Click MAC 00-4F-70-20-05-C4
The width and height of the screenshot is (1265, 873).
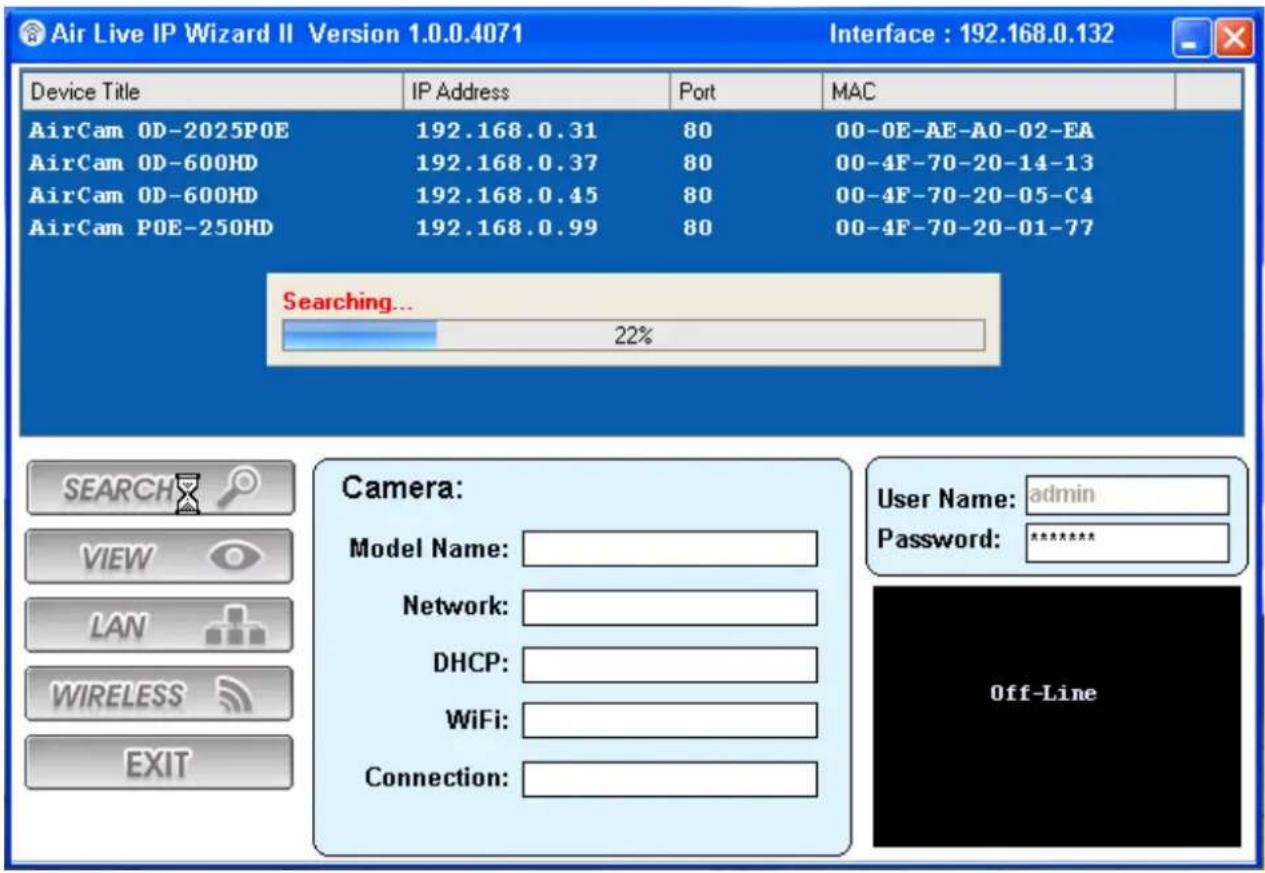coord(964,195)
